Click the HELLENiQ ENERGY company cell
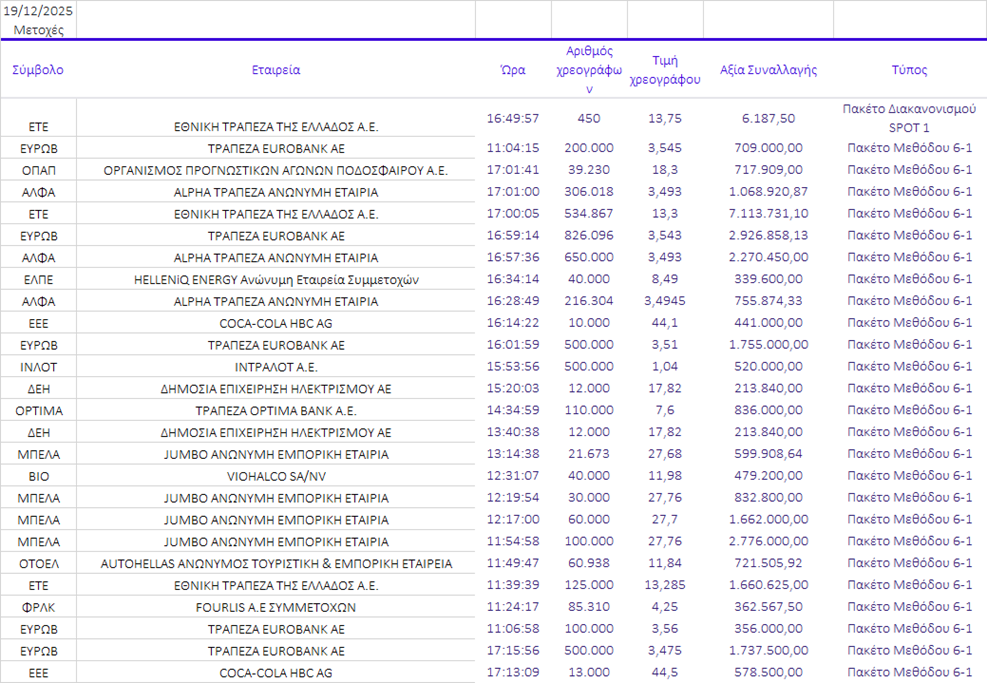This screenshot has height=683, width=987. (276, 280)
